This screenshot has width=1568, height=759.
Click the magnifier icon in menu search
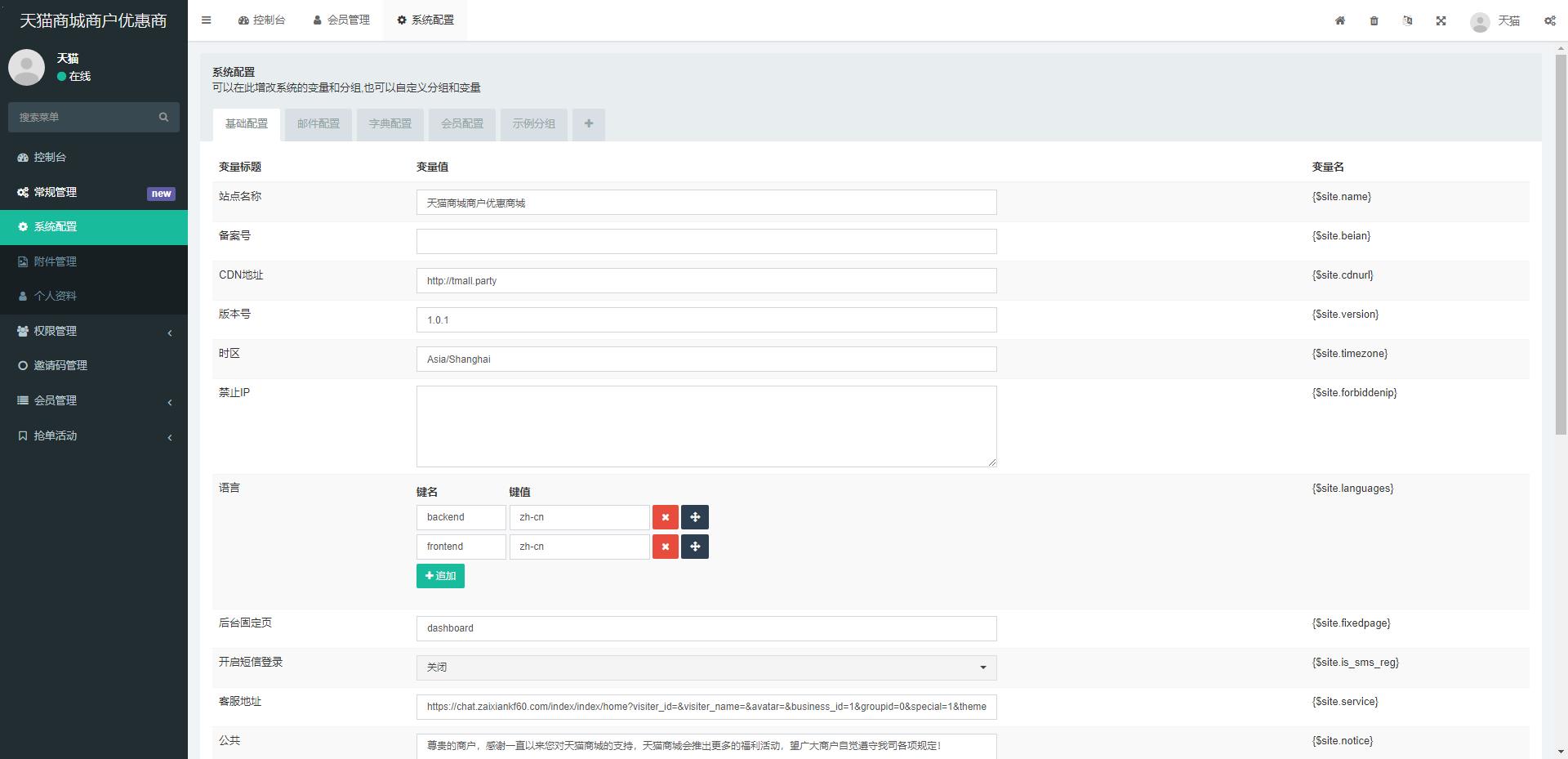point(163,117)
